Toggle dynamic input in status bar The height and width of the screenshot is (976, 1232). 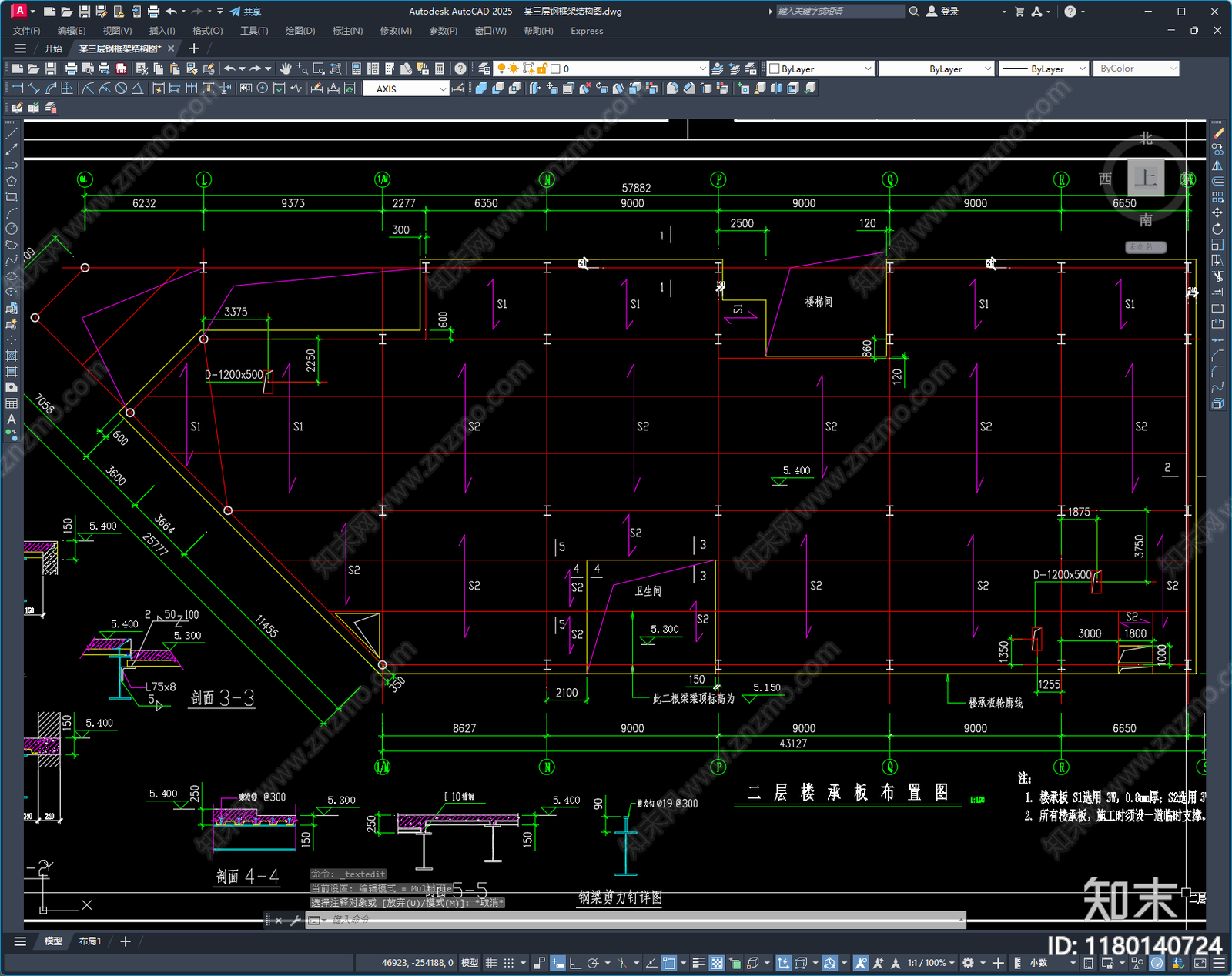point(557,963)
